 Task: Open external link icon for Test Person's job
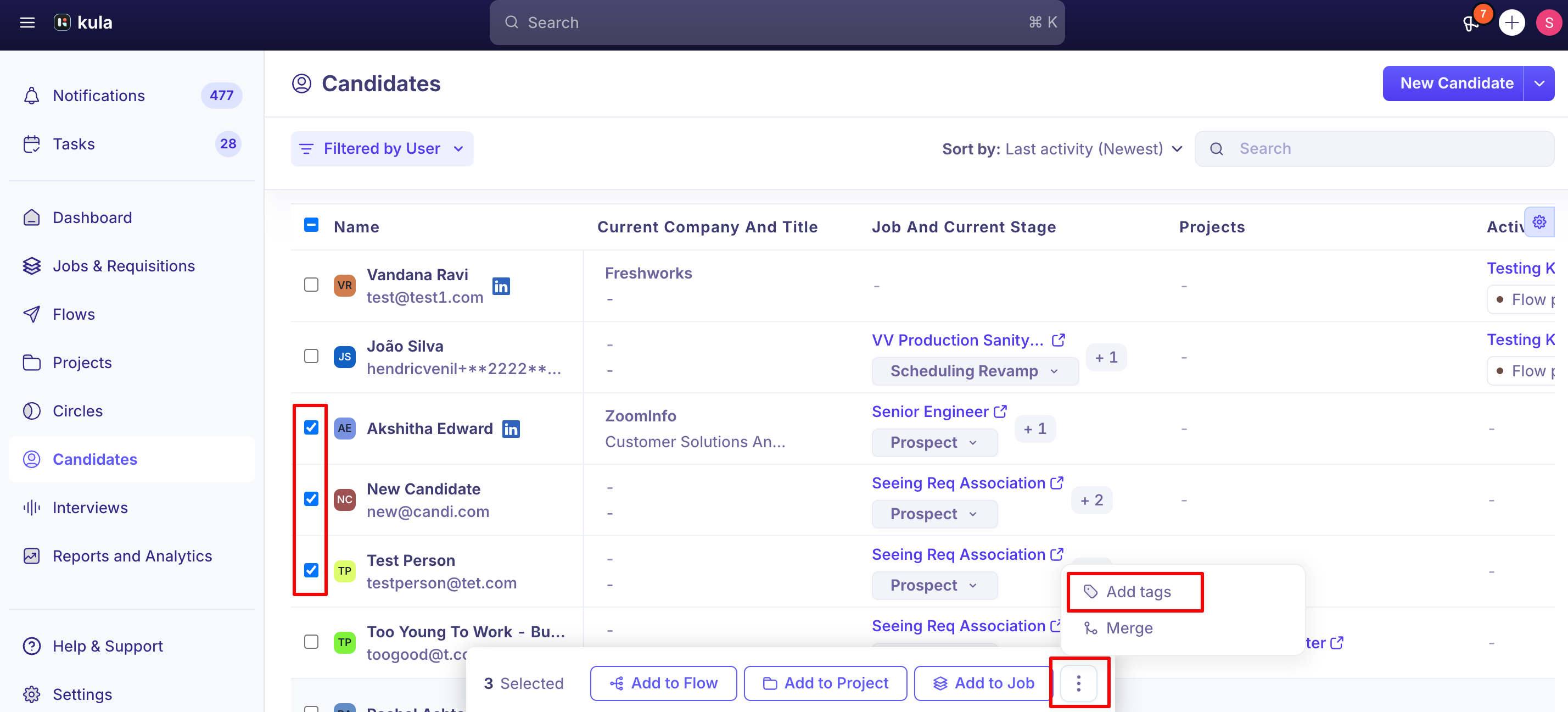click(x=1057, y=554)
